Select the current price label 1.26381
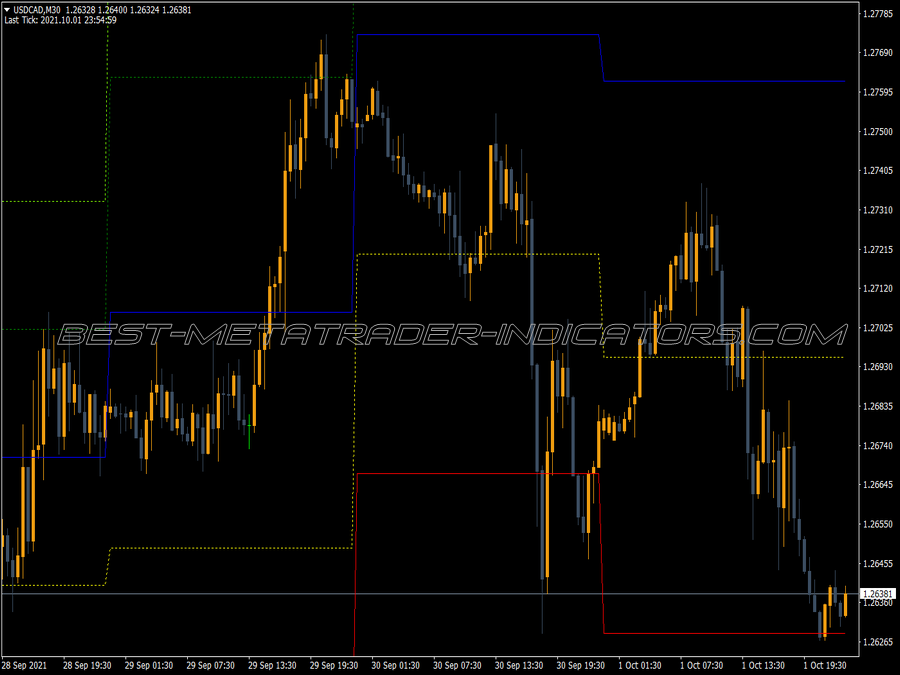 [x=878, y=593]
